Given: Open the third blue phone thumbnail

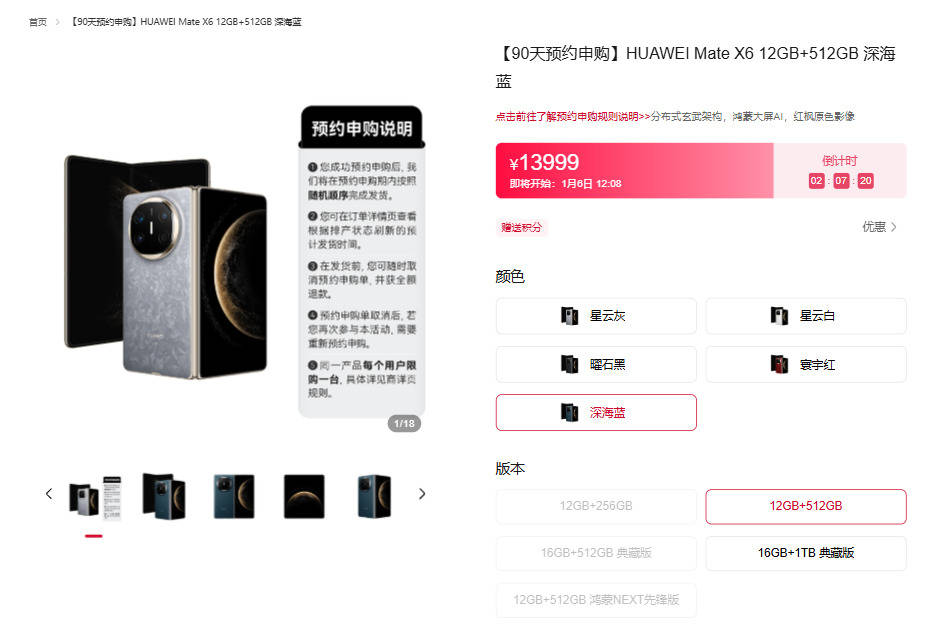Looking at the screenshot, I should click(x=234, y=496).
